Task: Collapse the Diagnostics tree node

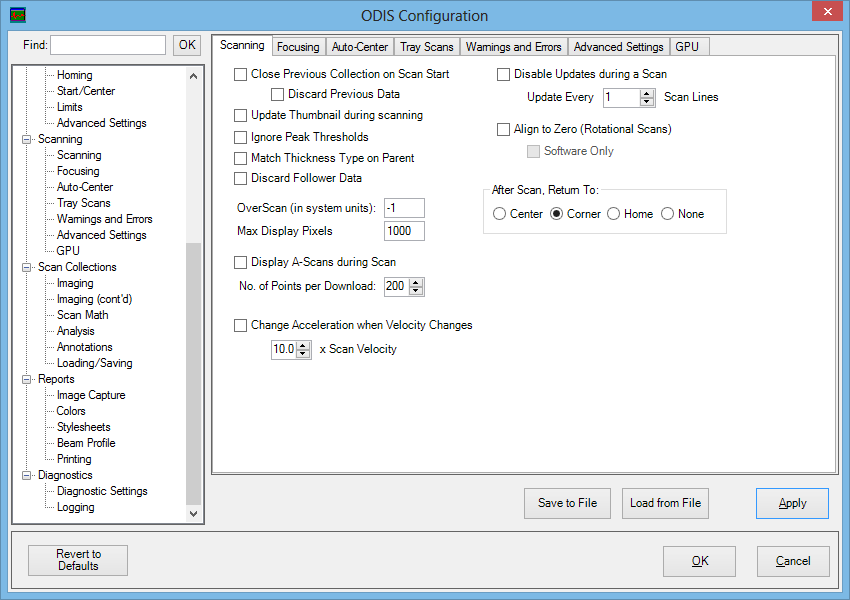Action: [x=27, y=475]
